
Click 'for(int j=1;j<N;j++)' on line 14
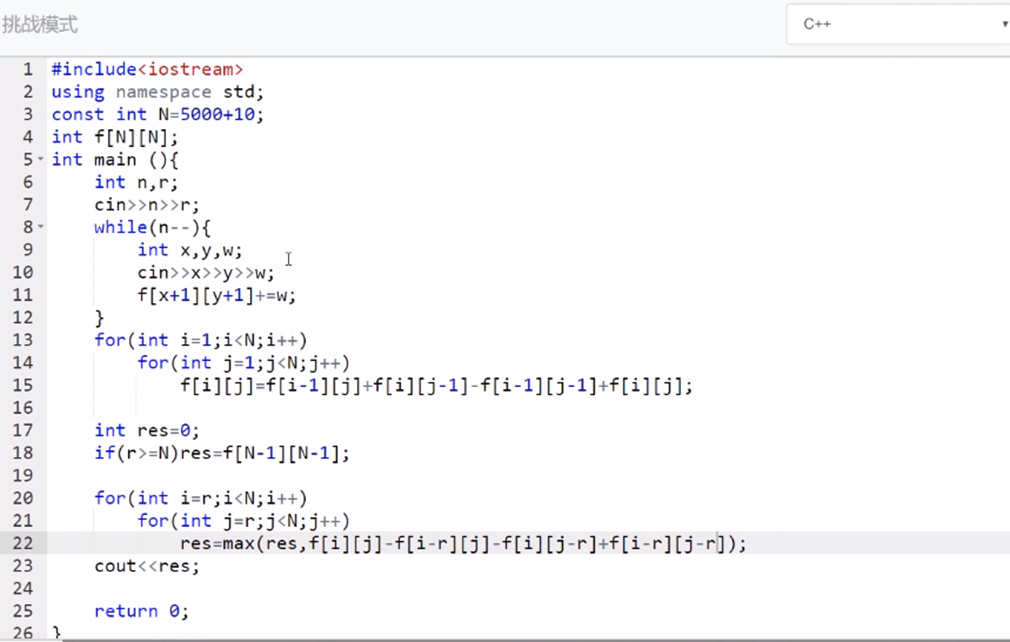[x=243, y=363]
